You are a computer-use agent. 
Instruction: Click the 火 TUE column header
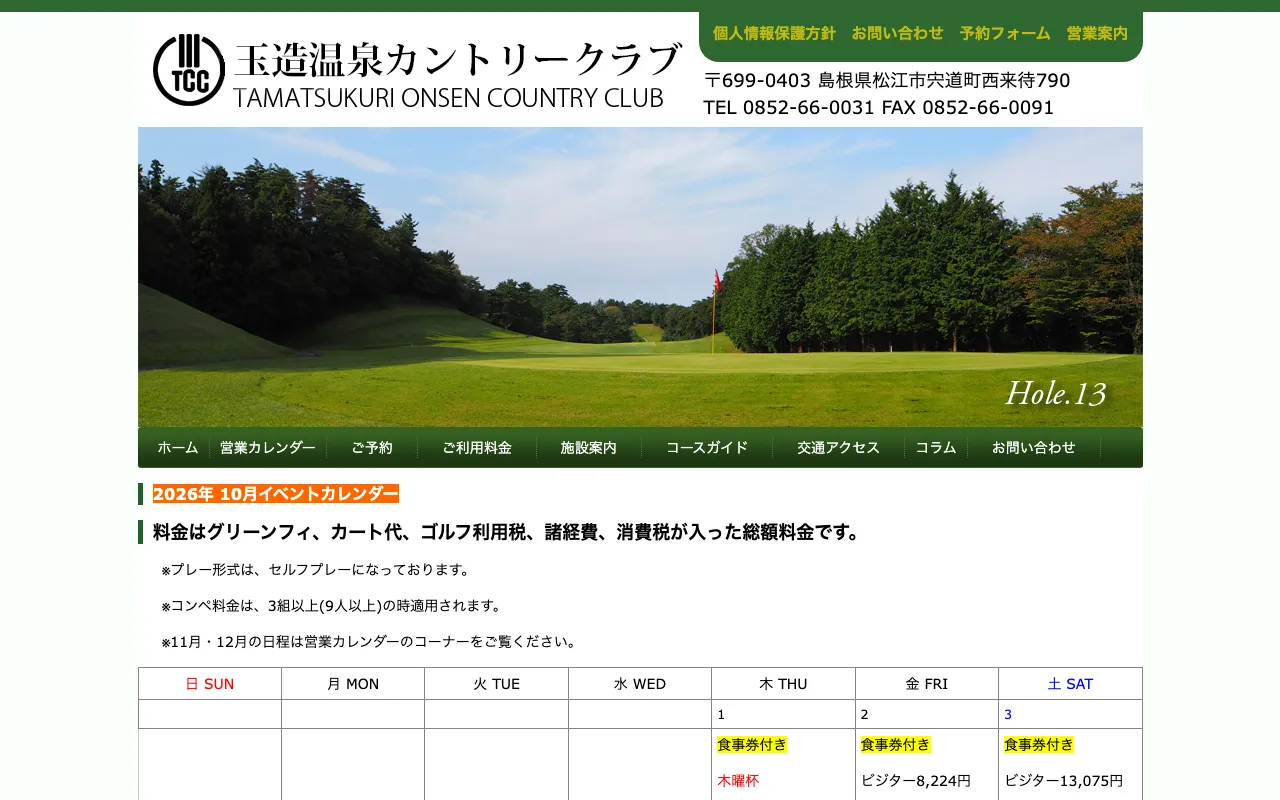497,684
